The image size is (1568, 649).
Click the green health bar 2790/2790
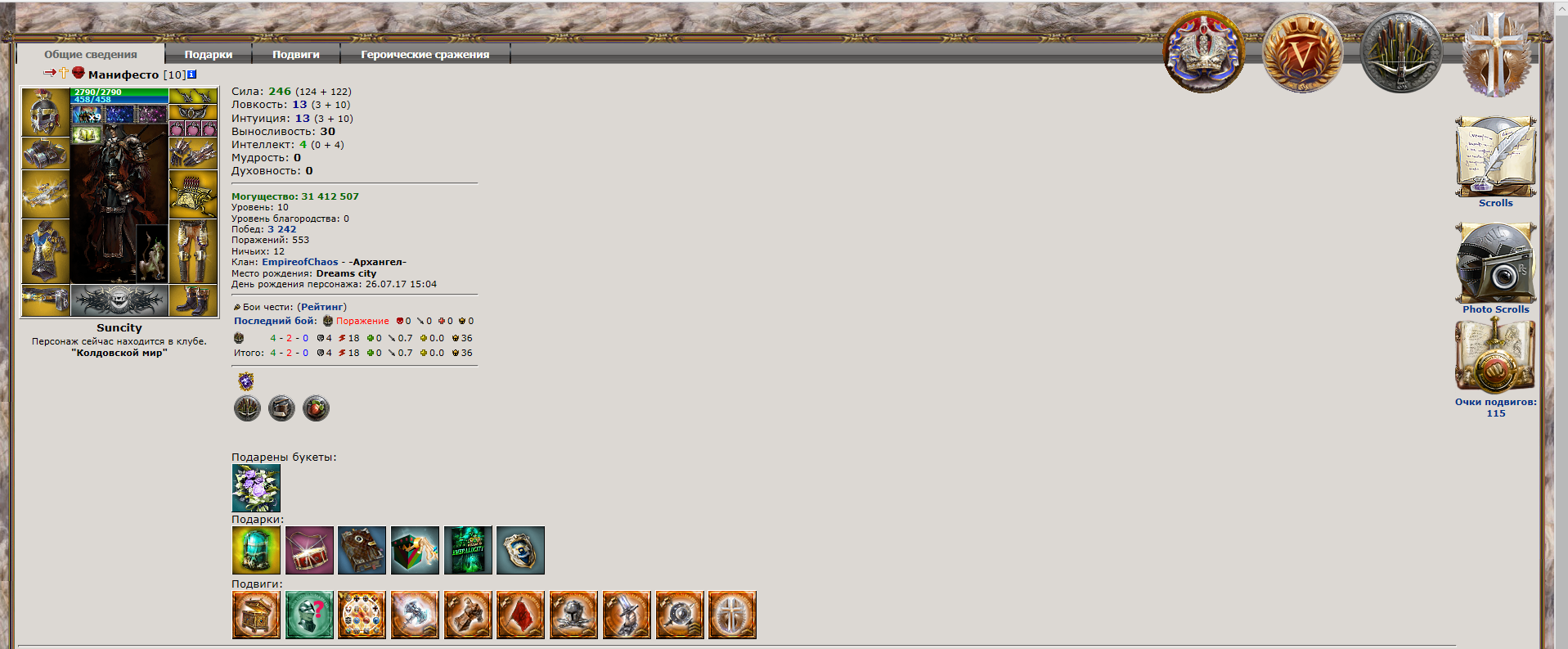pos(119,92)
